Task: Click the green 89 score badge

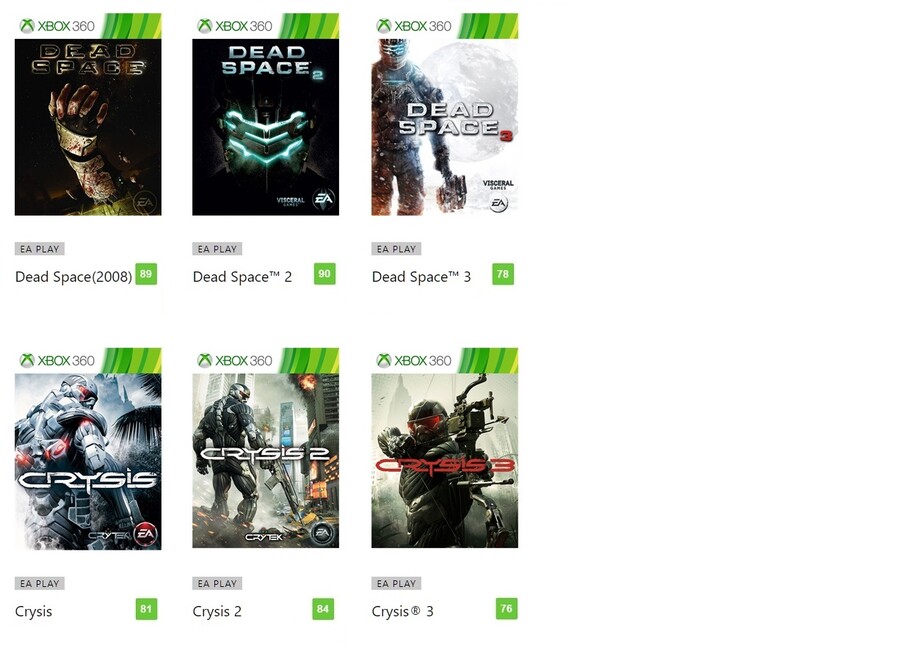Action: (x=146, y=274)
